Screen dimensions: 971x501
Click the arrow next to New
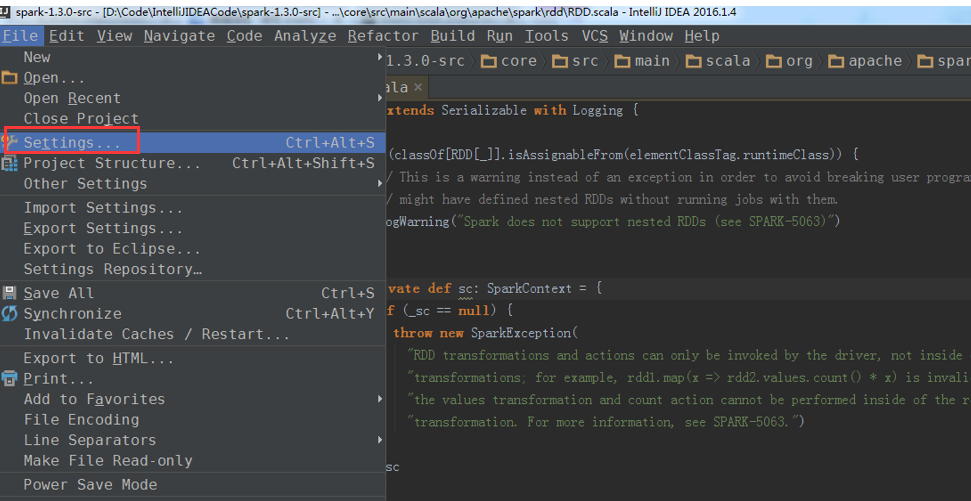click(379, 57)
